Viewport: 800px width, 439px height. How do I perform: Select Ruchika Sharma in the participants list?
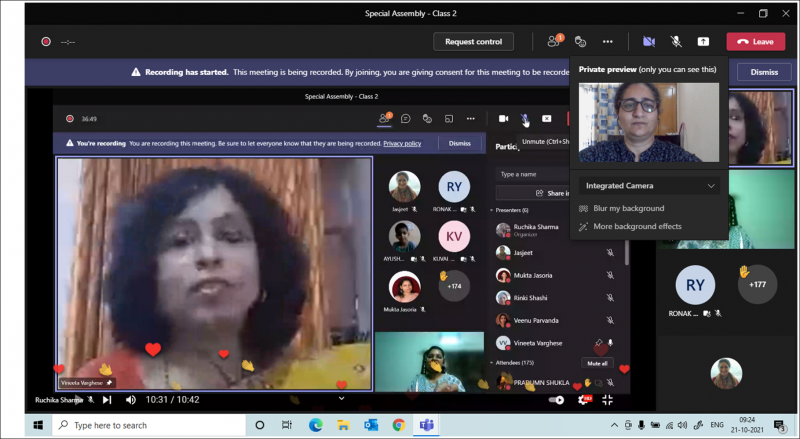click(x=535, y=227)
